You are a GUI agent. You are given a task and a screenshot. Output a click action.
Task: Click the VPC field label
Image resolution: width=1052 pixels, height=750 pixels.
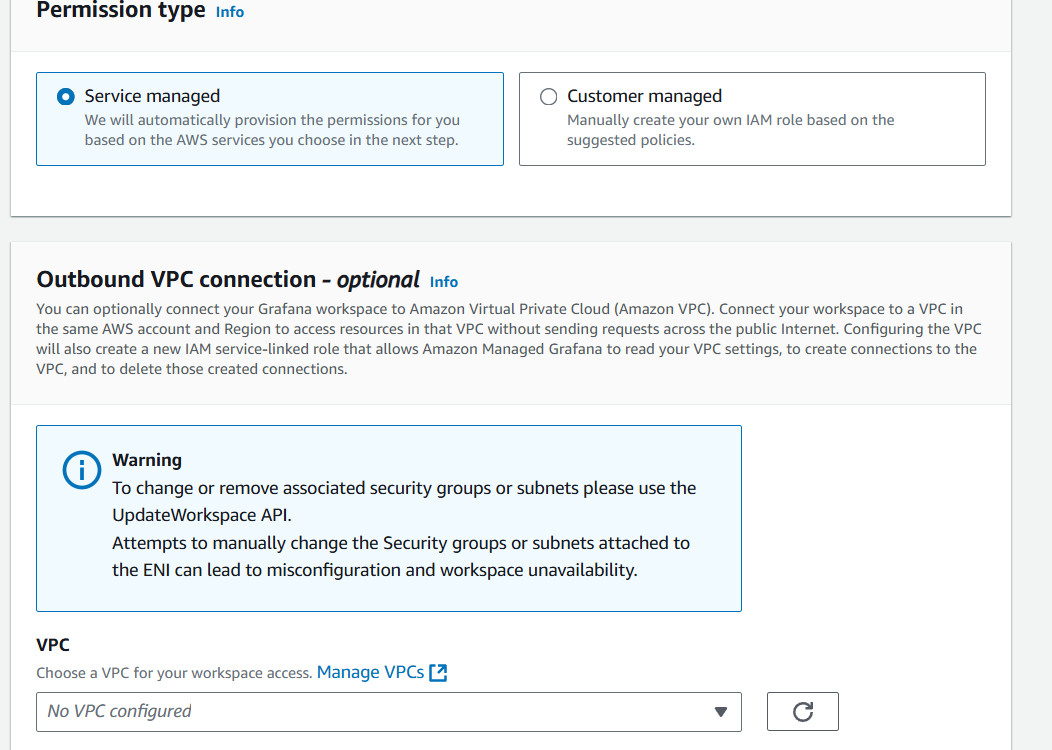click(x=53, y=645)
